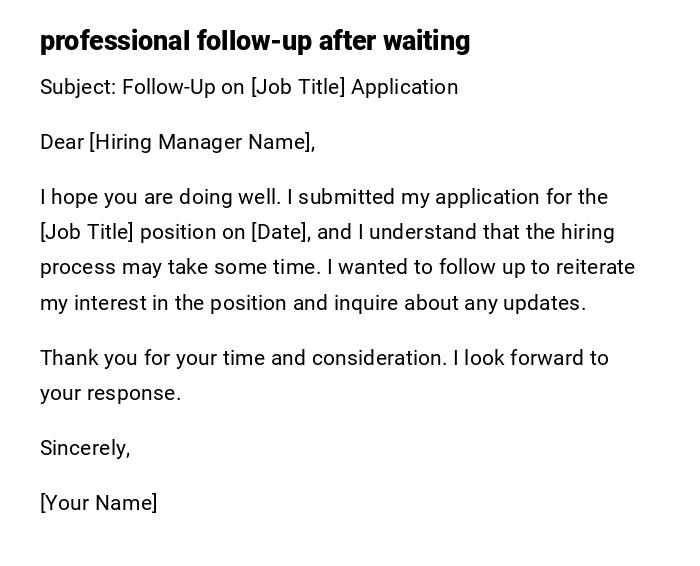This screenshot has height=566, width=700.
Task: Click the word "Subject:" at line start
Action: pyautogui.click(x=78, y=88)
